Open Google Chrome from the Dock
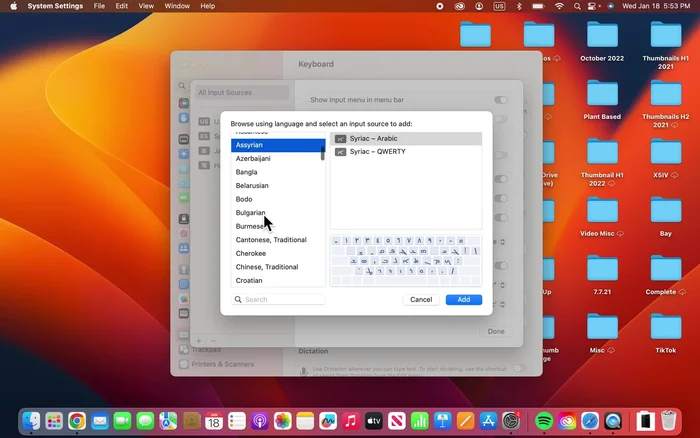Image resolution: width=700 pixels, height=438 pixels. point(77,422)
